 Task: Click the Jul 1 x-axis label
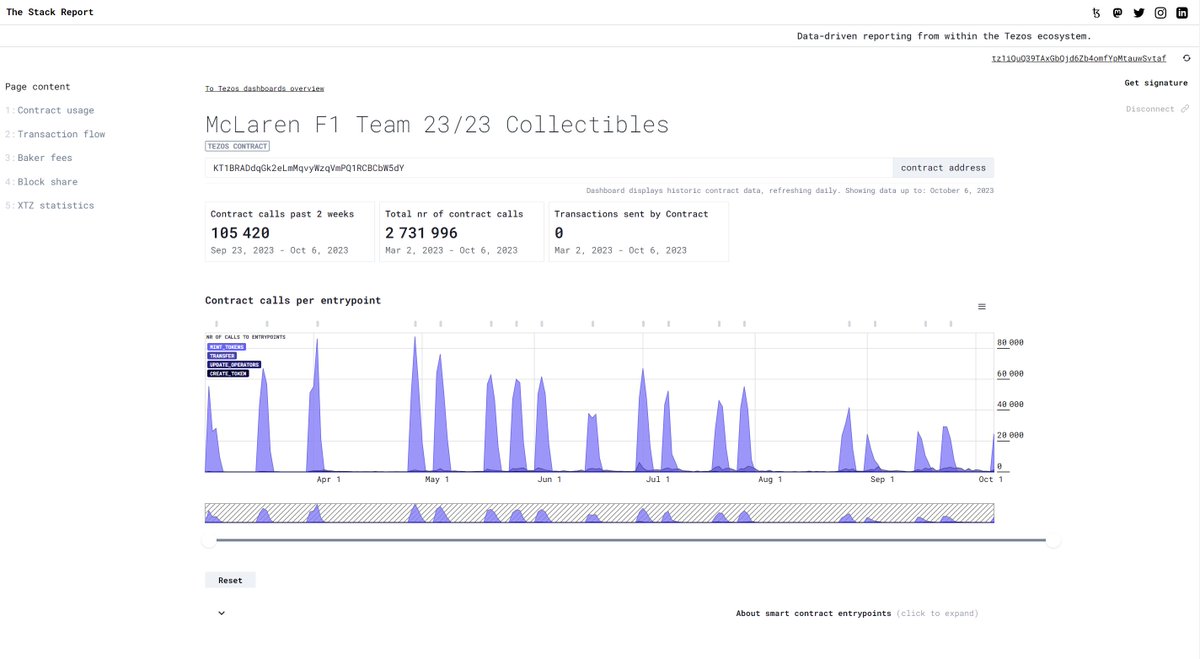[x=658, y=480]
